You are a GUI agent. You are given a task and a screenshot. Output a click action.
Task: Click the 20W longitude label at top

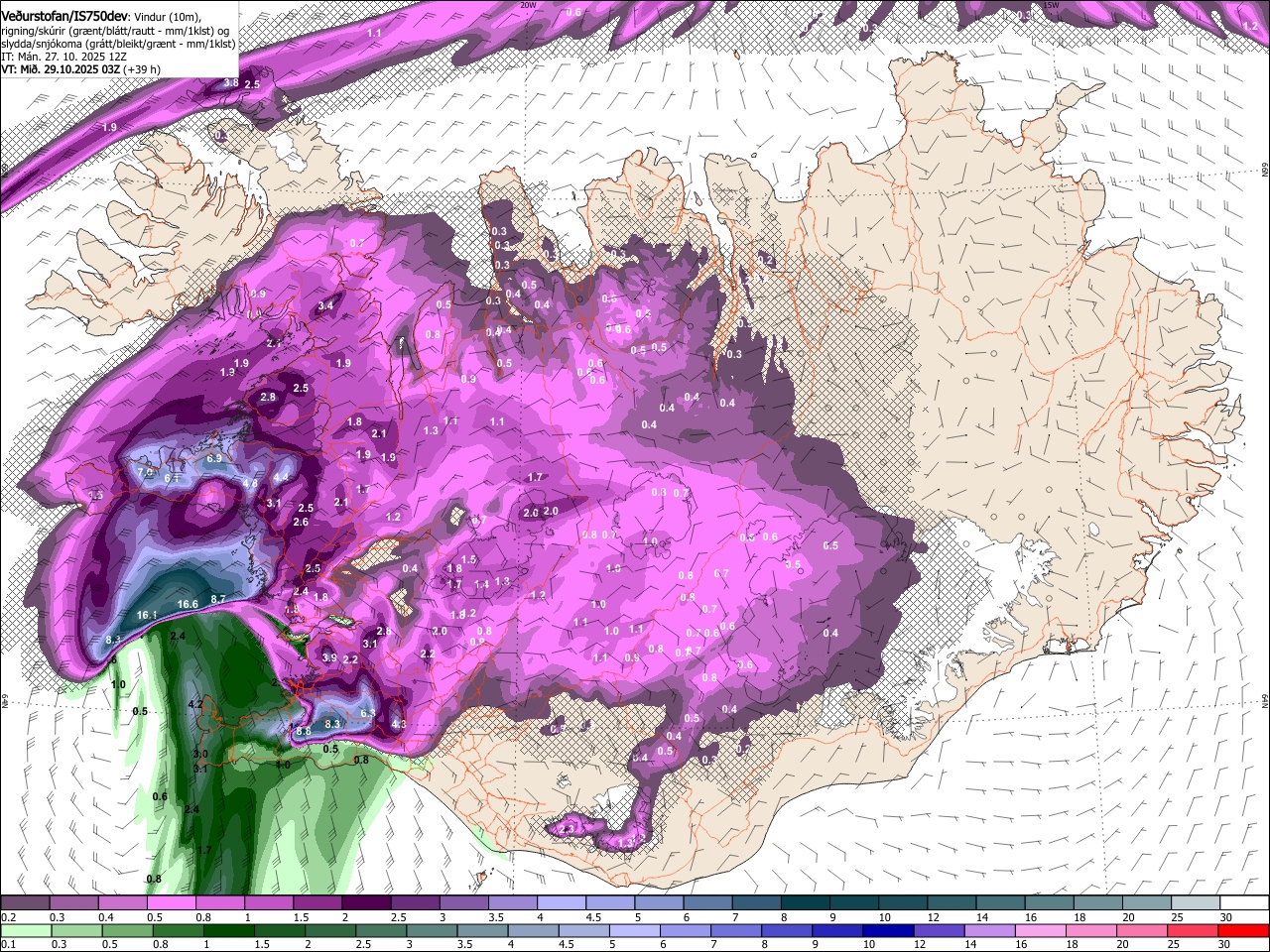coord(527,5)
